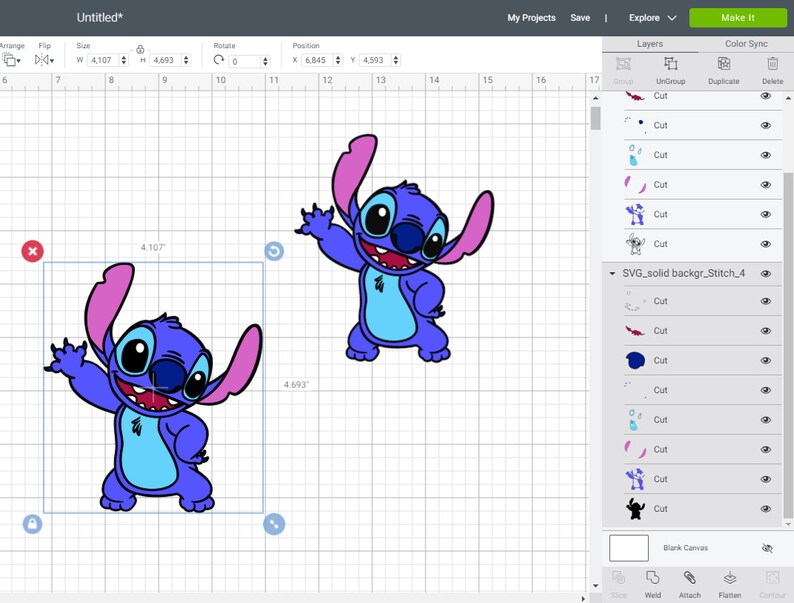Select the black silhouette layer thumbnail
Image resolution: width=794 pixels, height=603 pixels.
[635, 509]
